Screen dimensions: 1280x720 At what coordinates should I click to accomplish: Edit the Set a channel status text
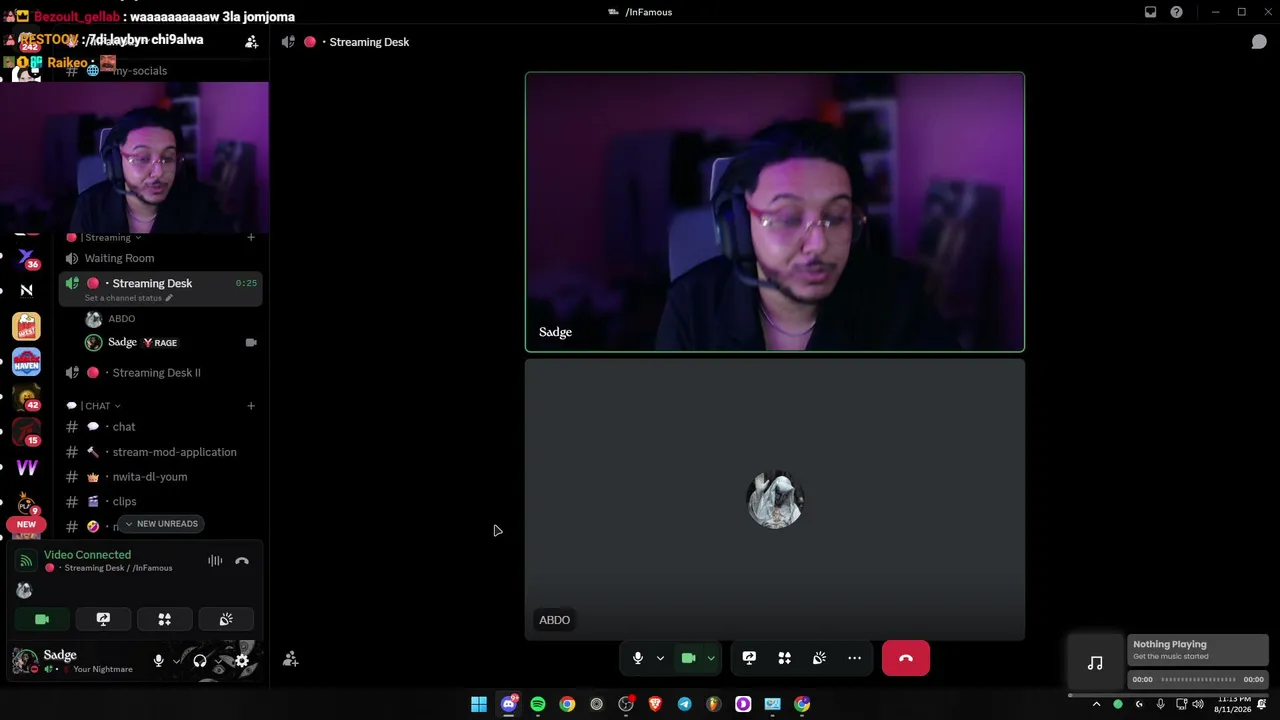point(128,298)
